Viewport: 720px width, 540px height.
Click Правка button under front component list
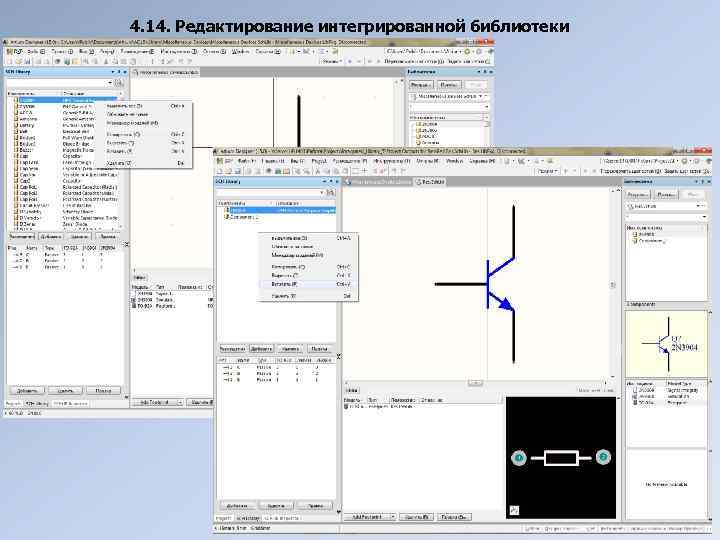(319, 349)
